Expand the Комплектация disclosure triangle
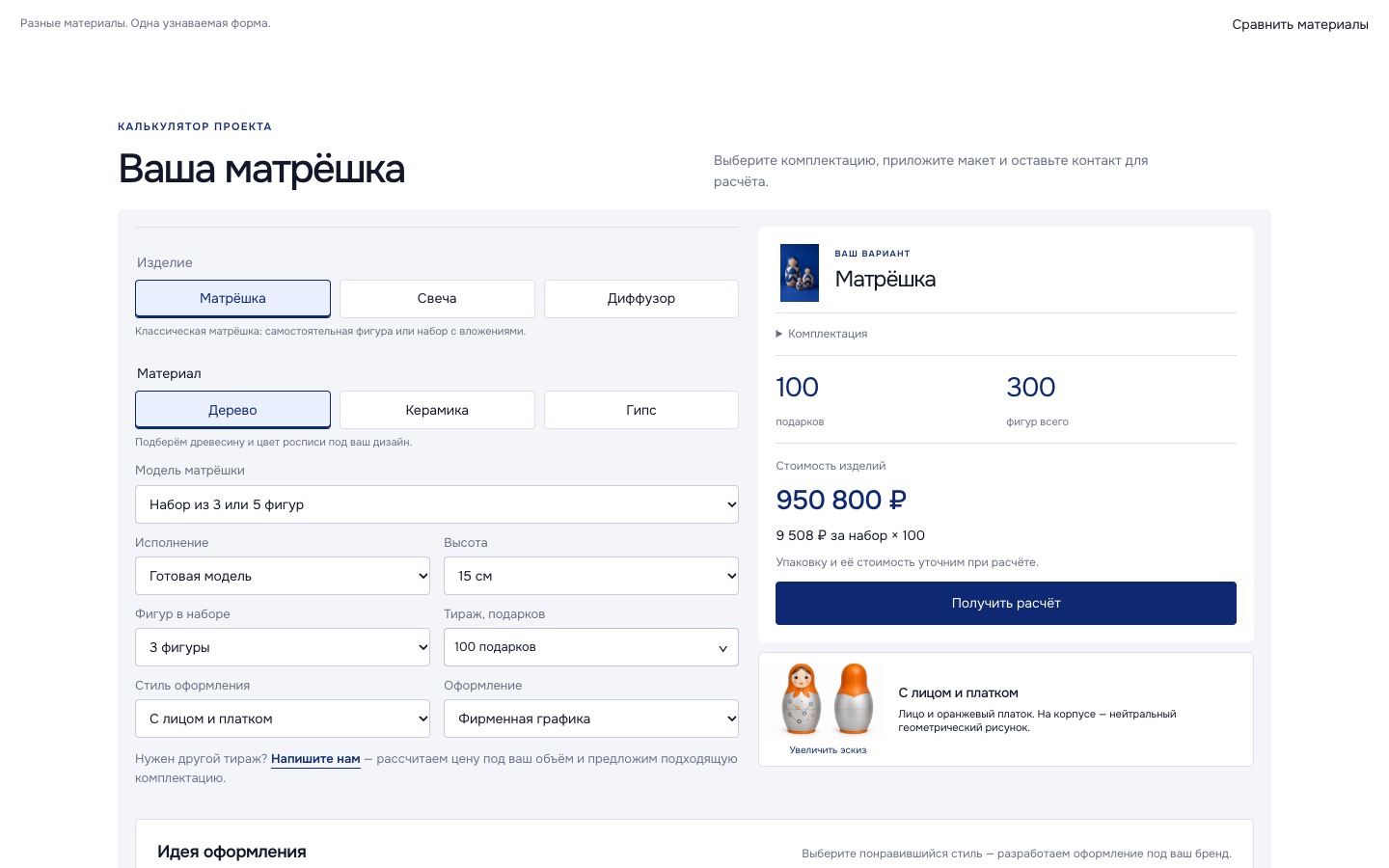 coord(779,334)
